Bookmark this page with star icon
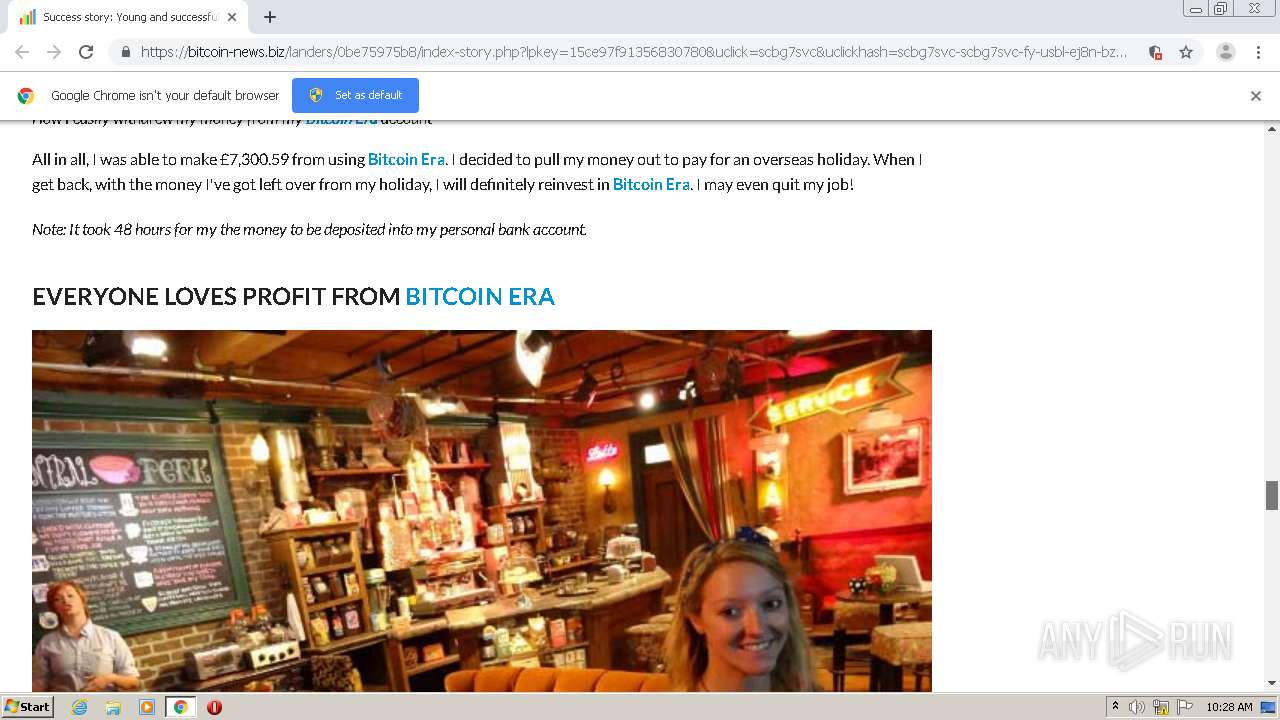 (x=1186, y=52)
